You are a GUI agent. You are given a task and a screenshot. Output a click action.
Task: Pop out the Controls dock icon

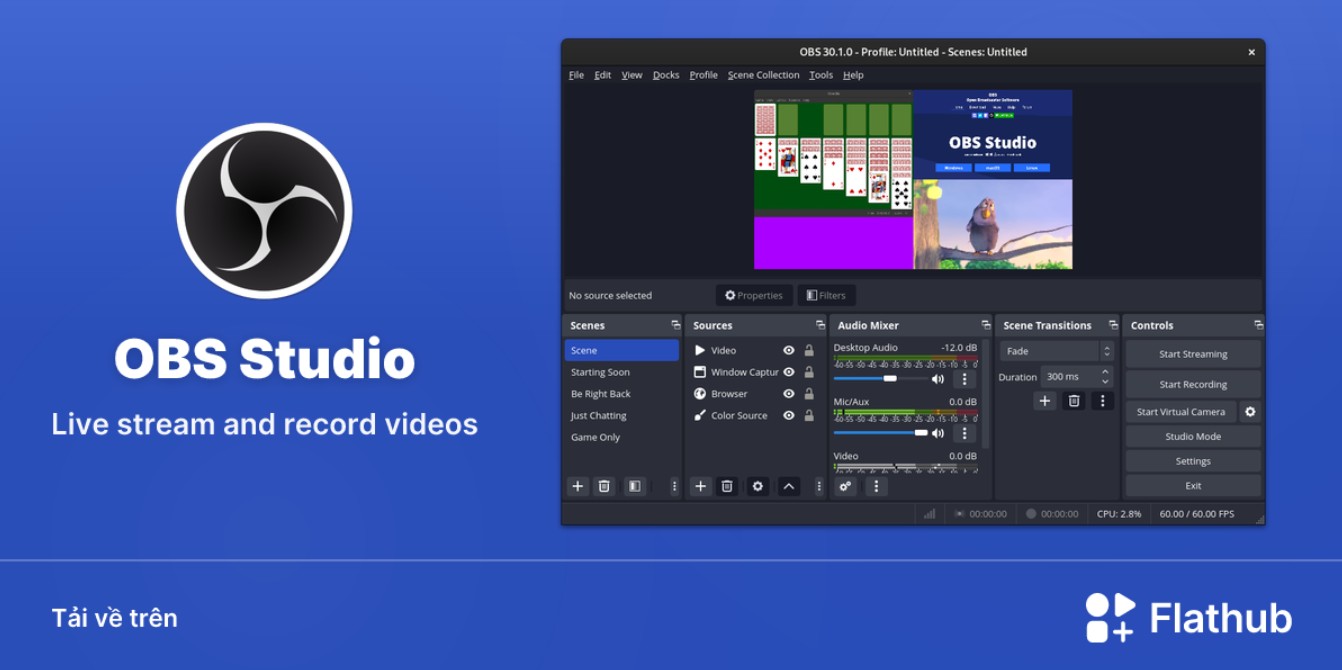pyautogui.click(x=1258, y=325)
